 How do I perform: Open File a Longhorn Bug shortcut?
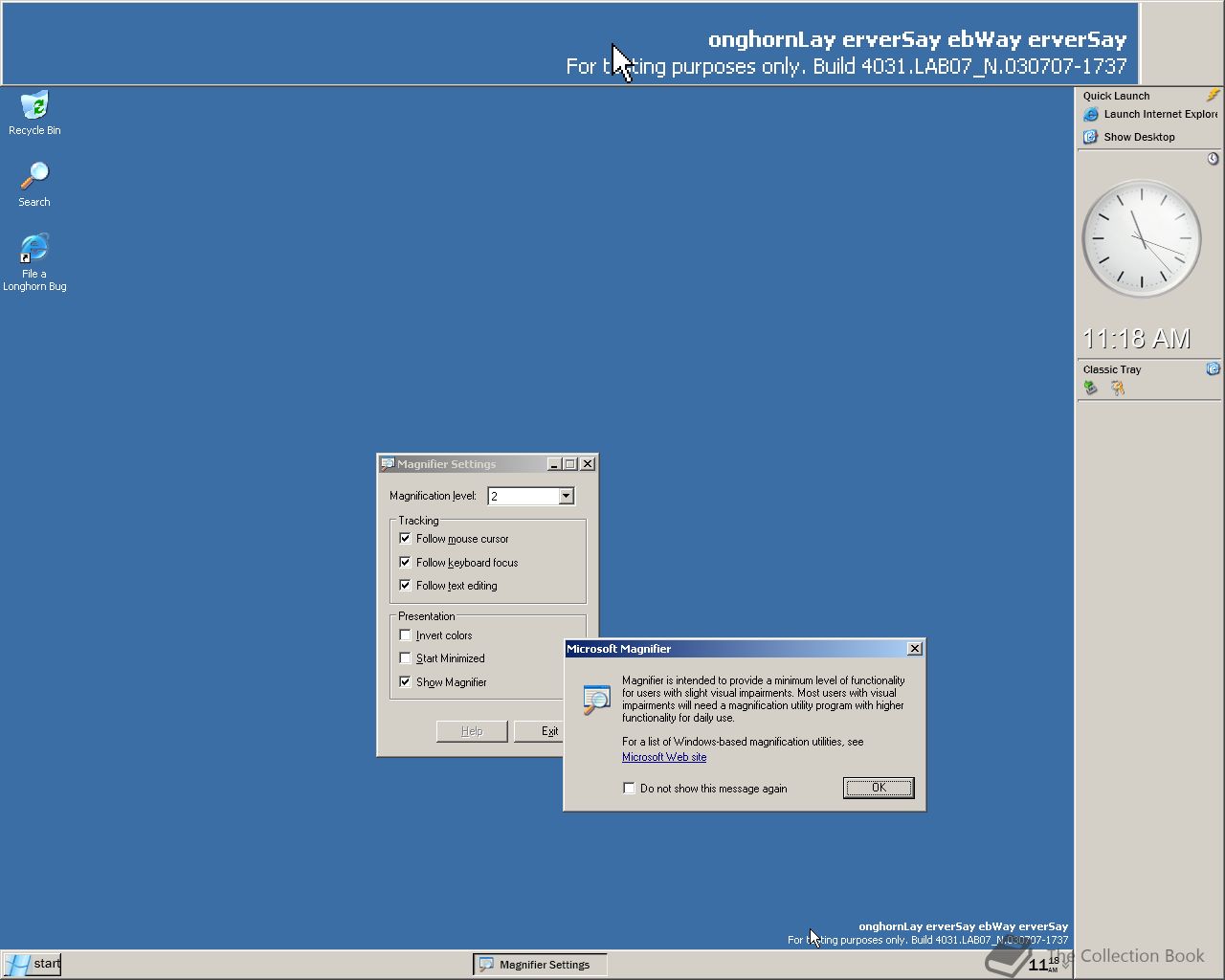[34, 262]
